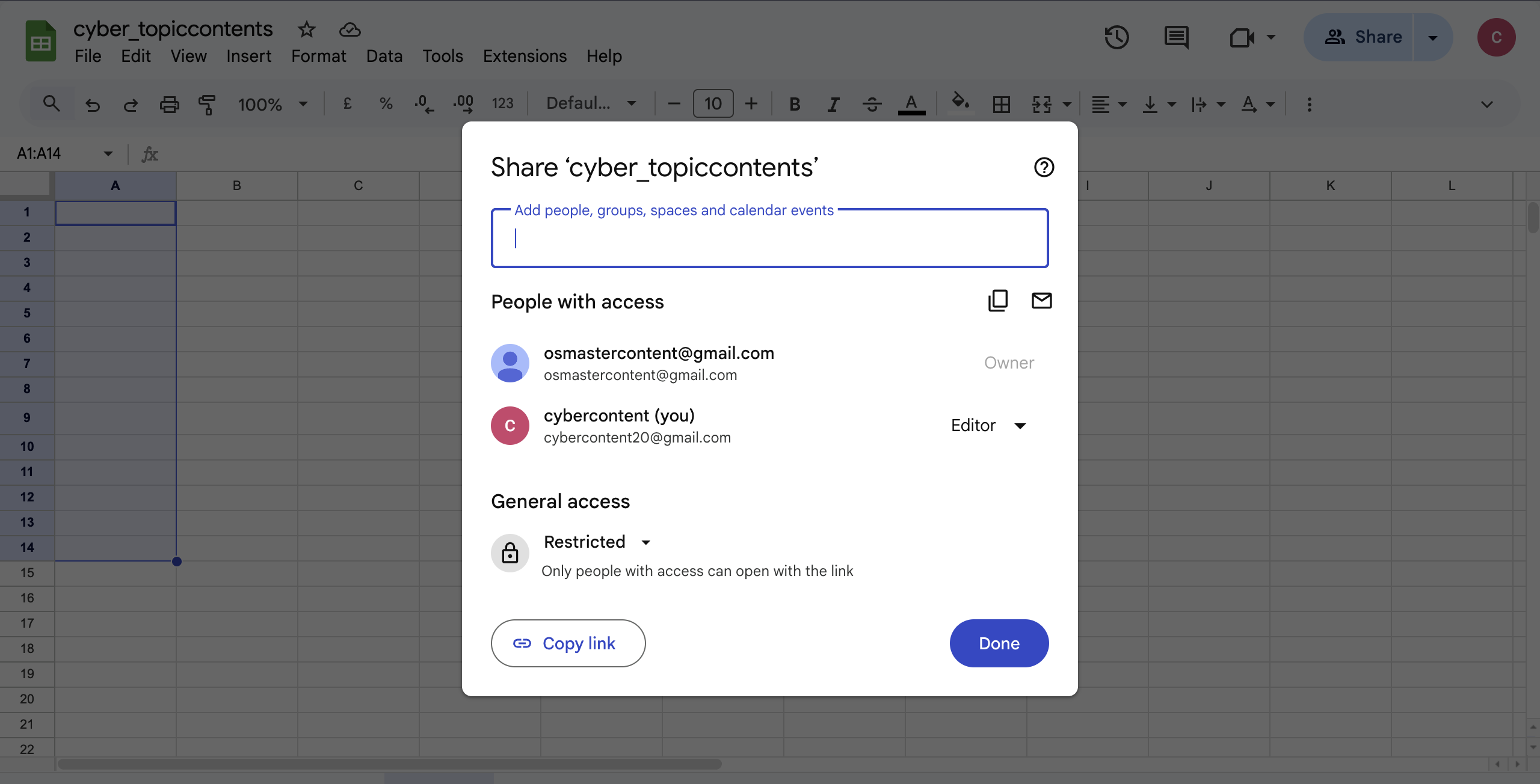Open print settings
Screen dimensions: 1540x784
(170, 103)
